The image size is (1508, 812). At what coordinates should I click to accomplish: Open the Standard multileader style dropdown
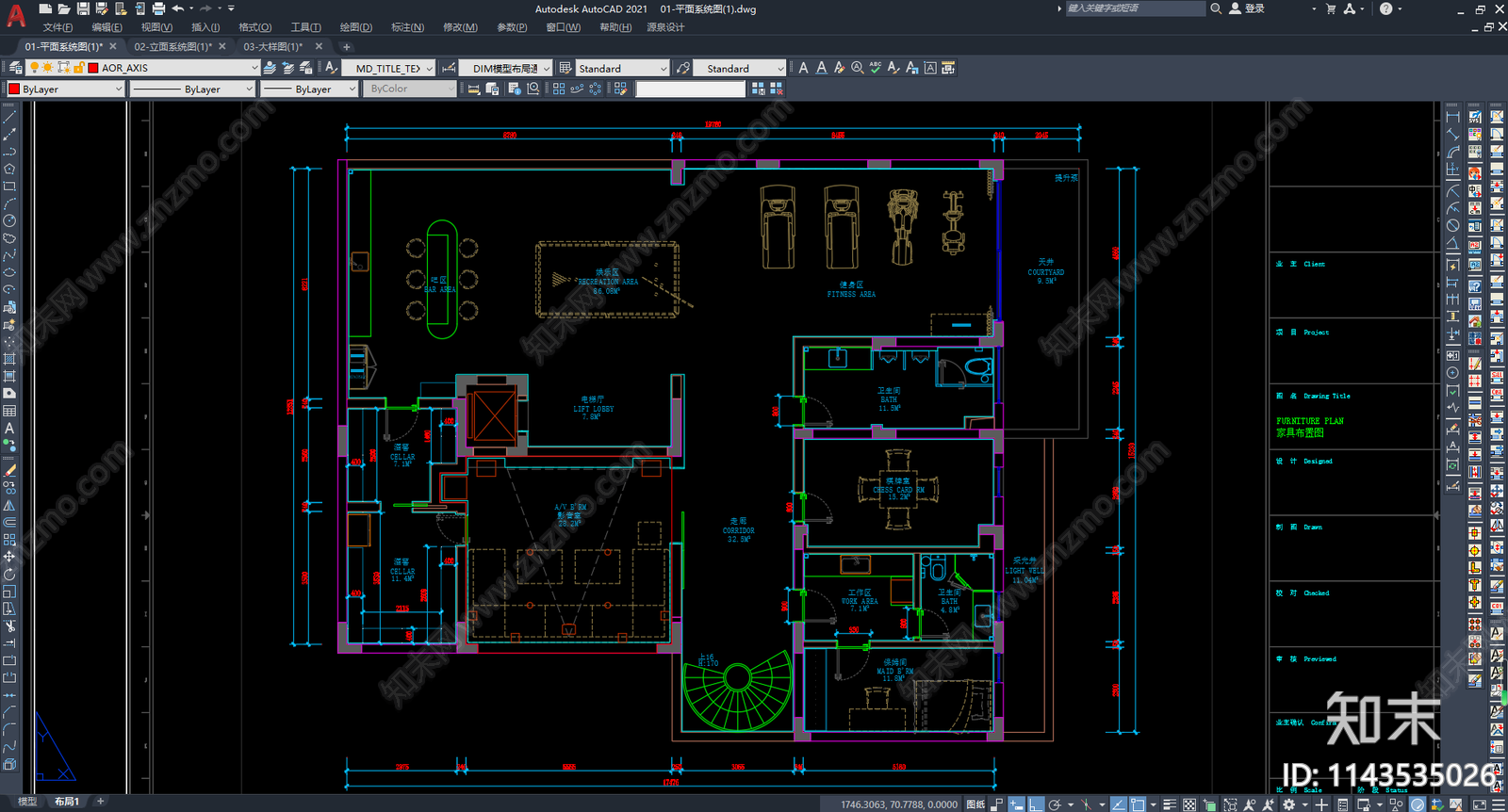[780, 68]
